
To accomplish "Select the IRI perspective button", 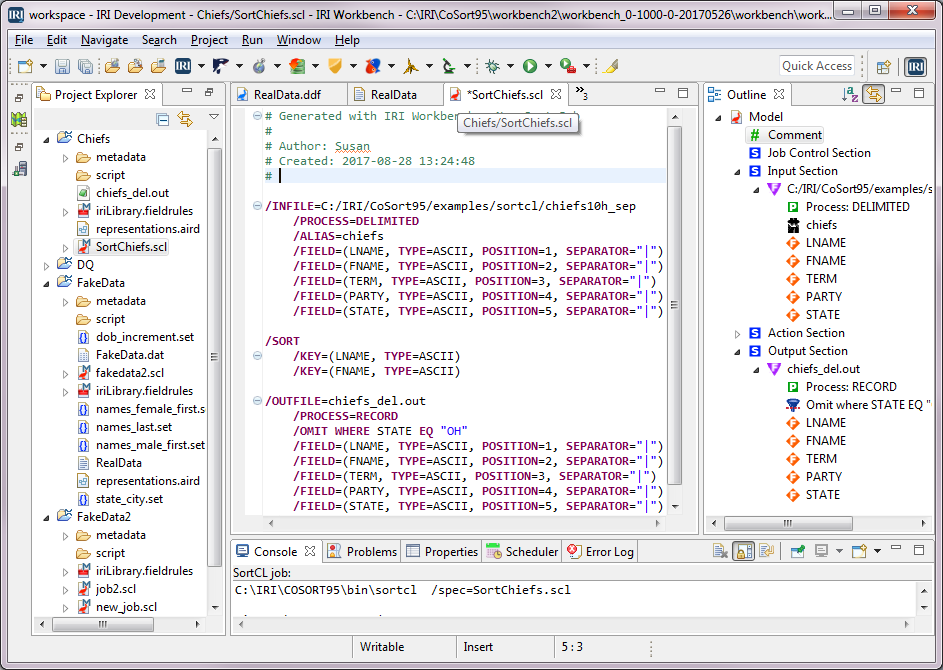I will click(916, 67).
